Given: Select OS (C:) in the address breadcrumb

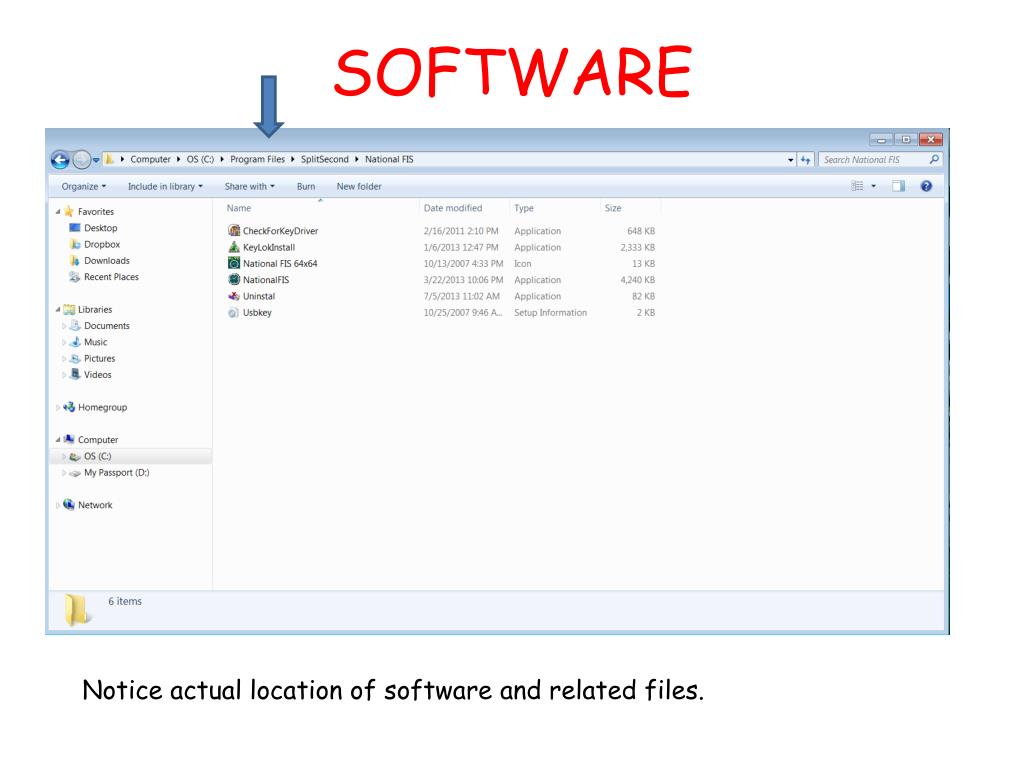Looking at the screenshot, I should pos(200,159).
